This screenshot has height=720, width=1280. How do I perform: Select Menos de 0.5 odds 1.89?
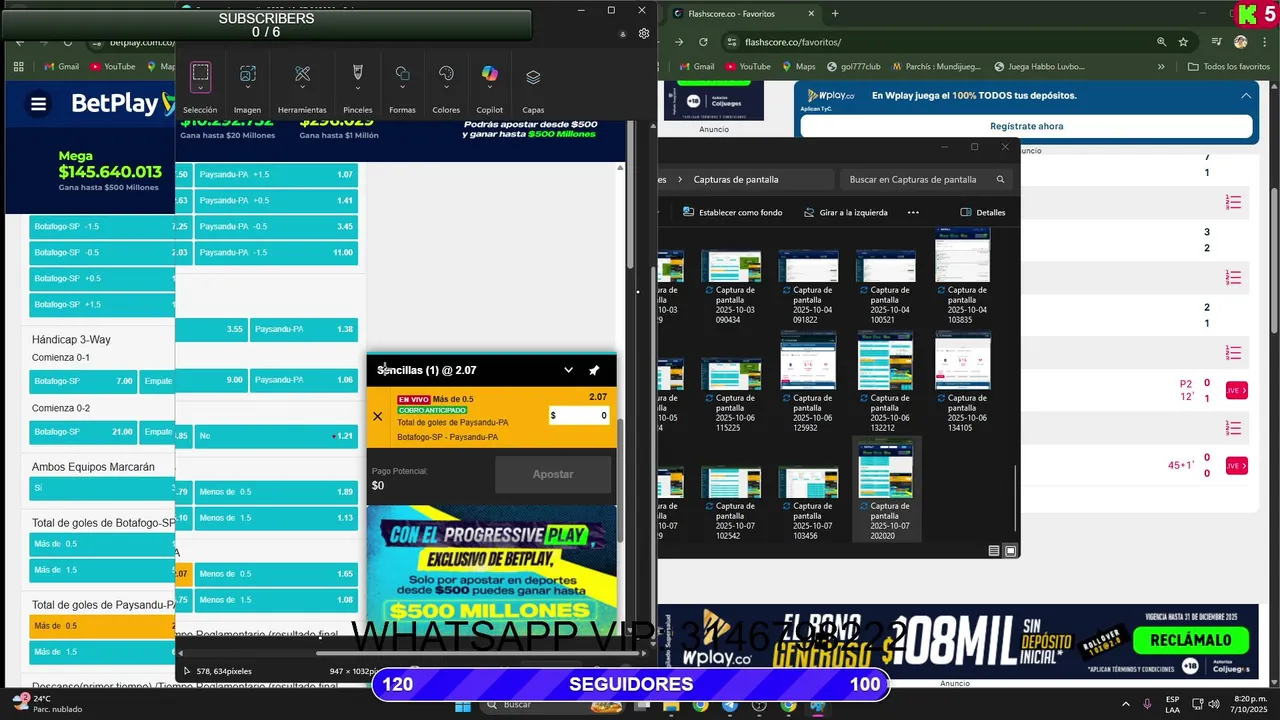(x=276, y=492)
